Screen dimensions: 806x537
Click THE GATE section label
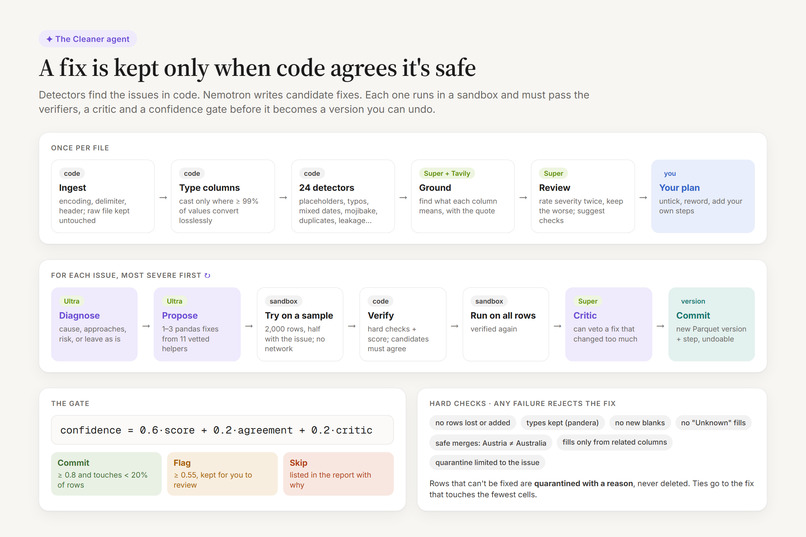pyautogui.click(x=70, y=403)
